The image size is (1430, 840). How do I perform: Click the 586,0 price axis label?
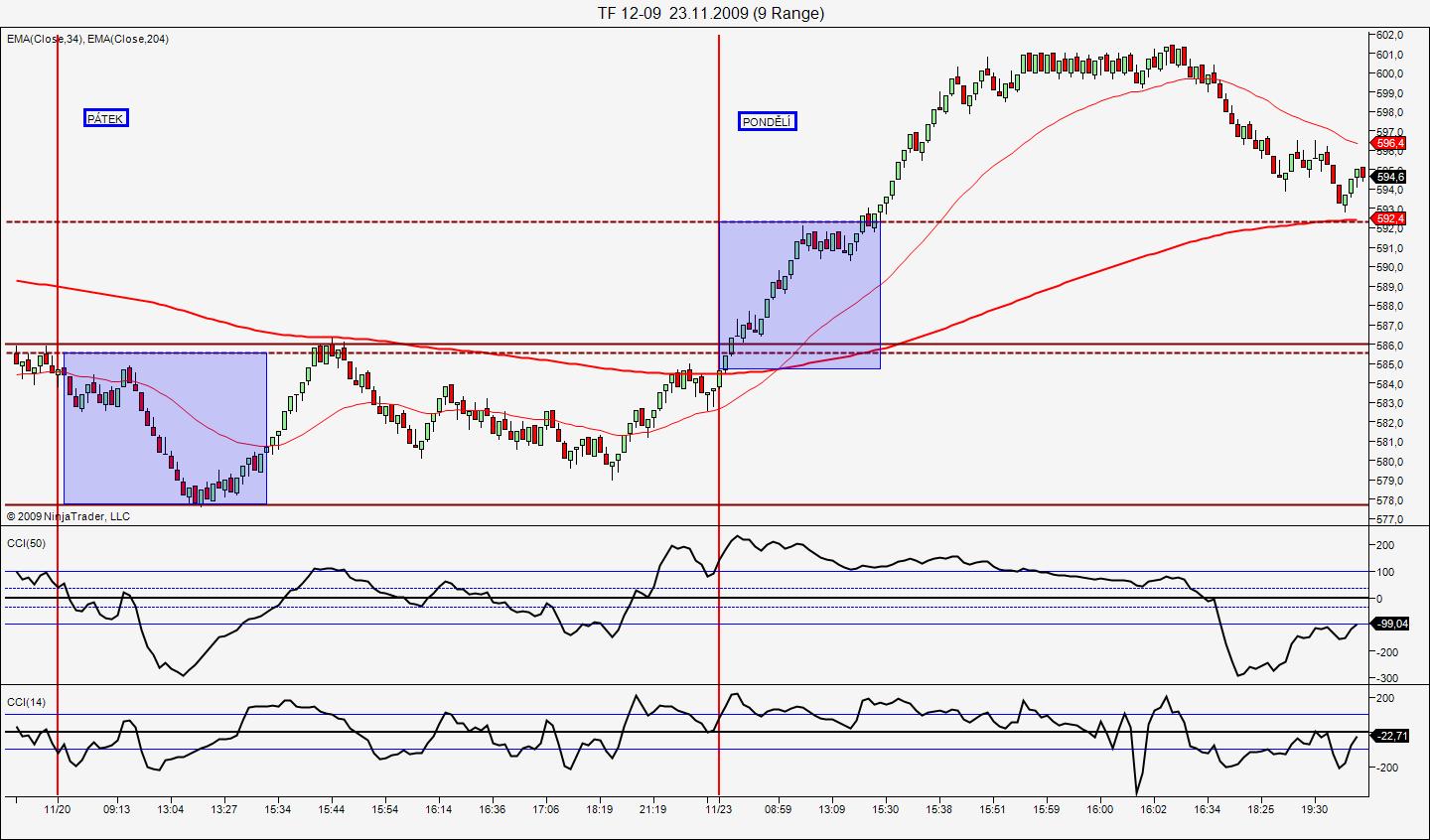pyautogui.click(x=1389, y=346)
